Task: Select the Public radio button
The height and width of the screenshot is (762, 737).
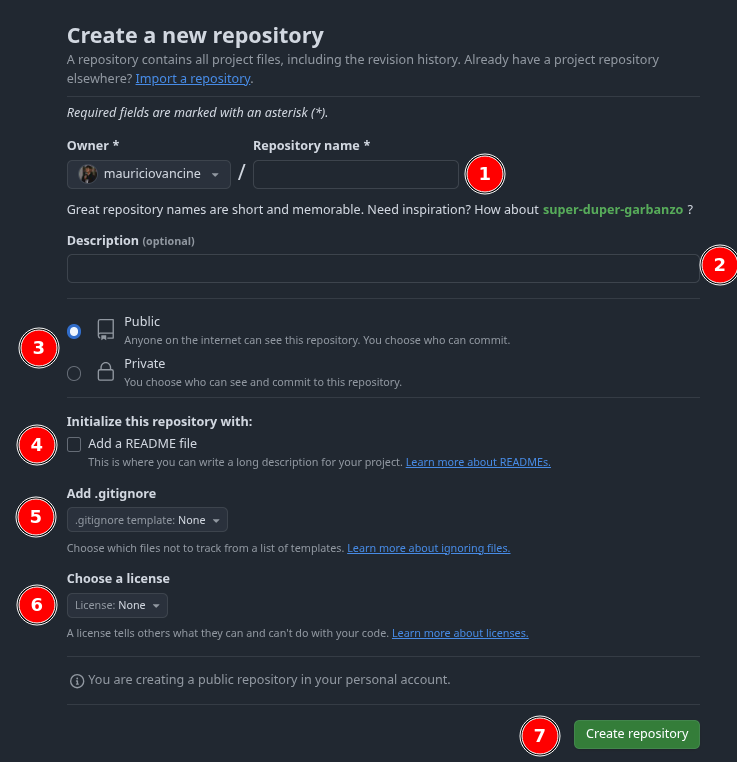Action: 74,331
